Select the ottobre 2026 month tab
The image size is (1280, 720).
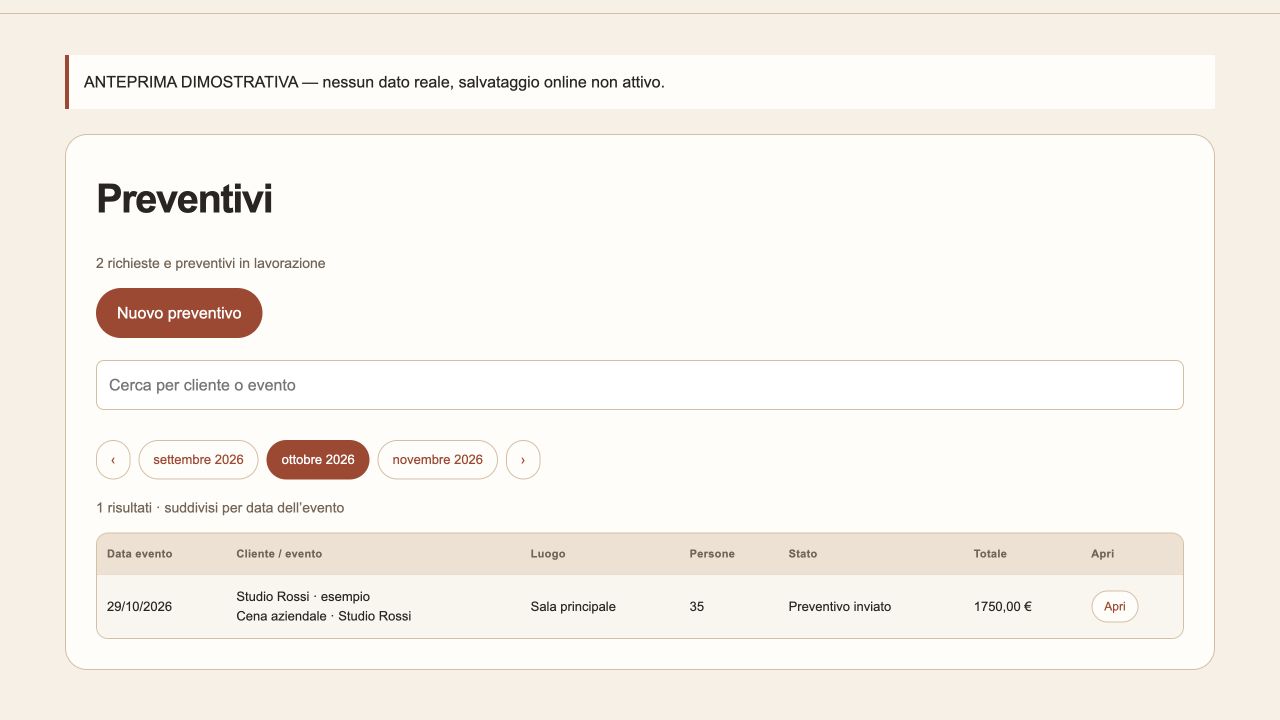tap(318, 460)
